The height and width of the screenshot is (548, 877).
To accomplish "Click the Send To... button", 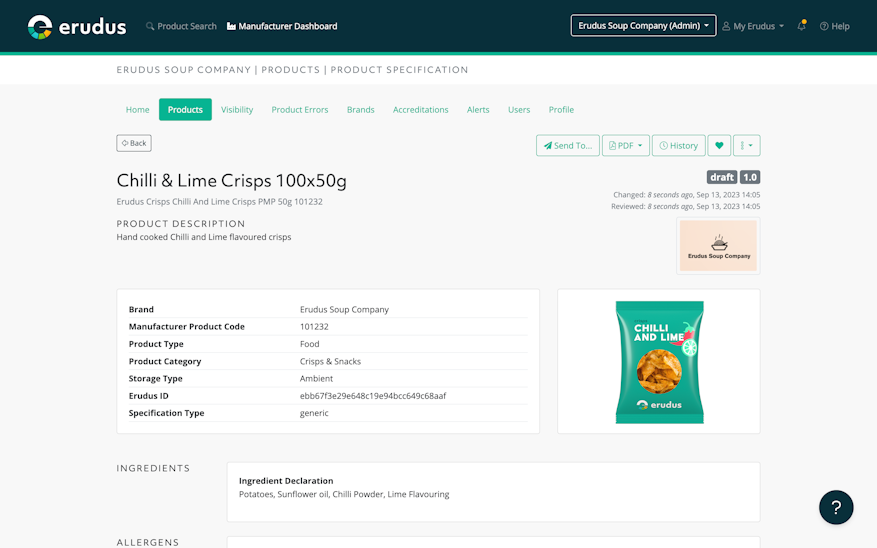I will [568, 145].
